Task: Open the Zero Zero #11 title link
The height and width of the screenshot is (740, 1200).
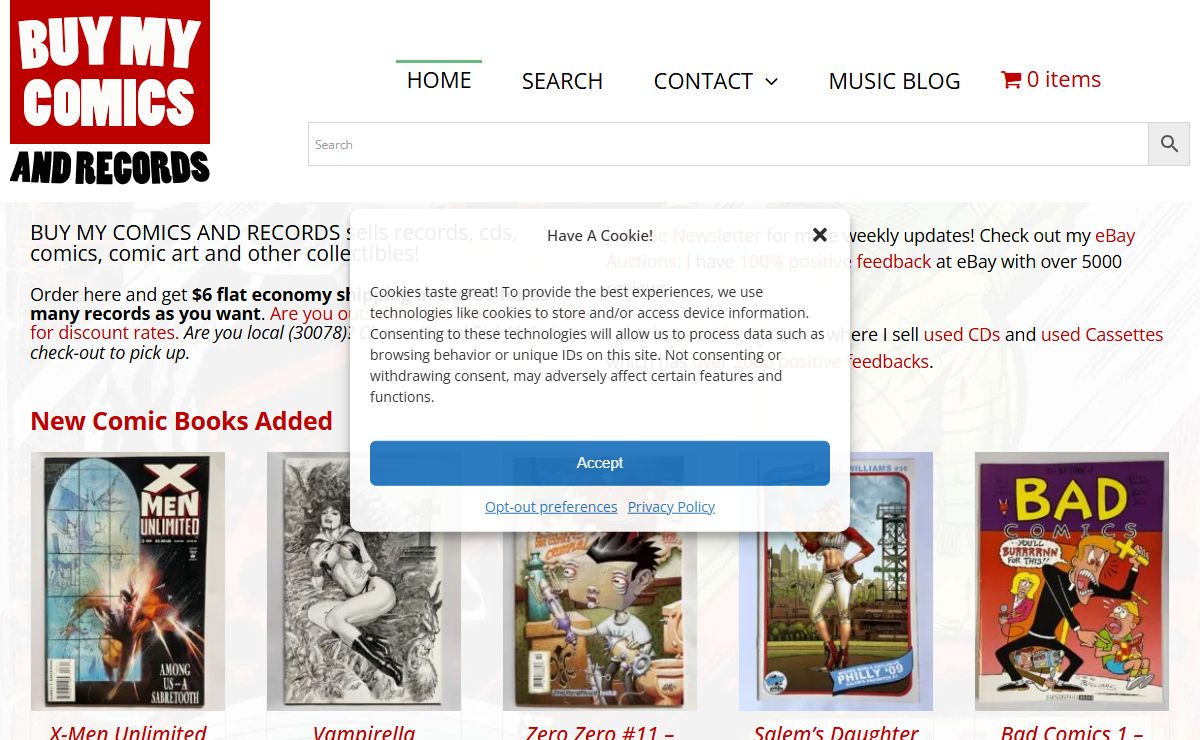Action: click(600, 732)
